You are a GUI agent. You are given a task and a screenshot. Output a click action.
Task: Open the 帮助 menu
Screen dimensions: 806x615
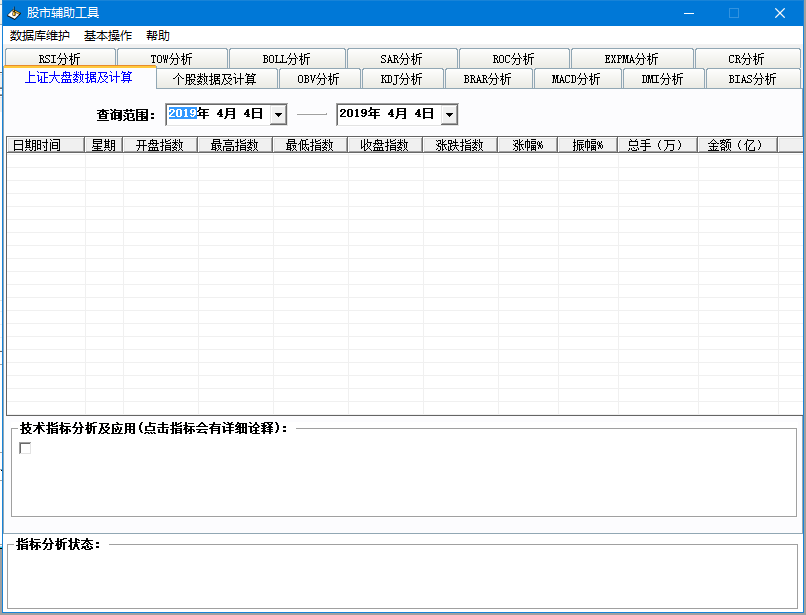pos(158,36)
